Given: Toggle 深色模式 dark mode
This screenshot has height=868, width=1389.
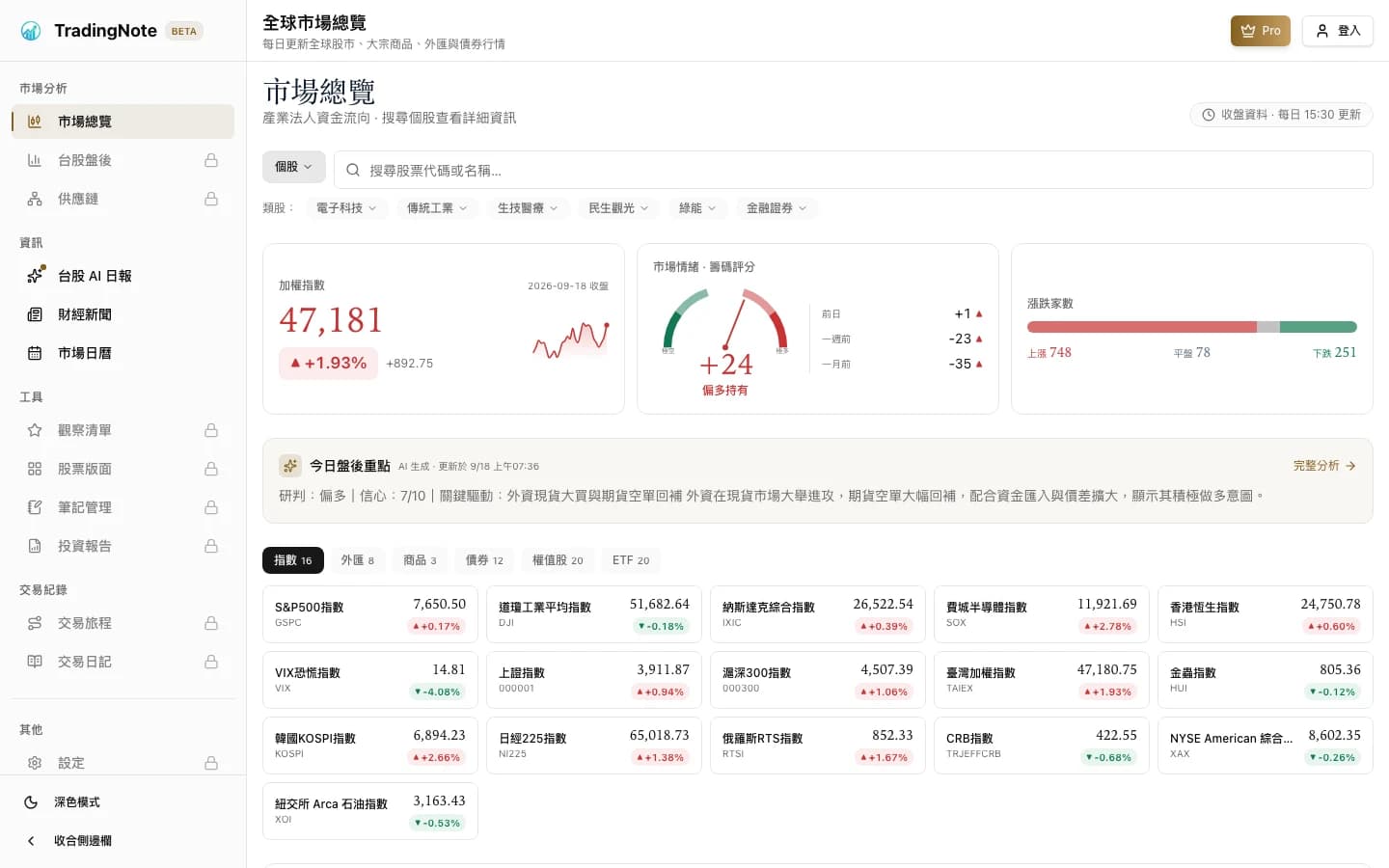Looking at the screenshot, I should click(x=123, y=802).
